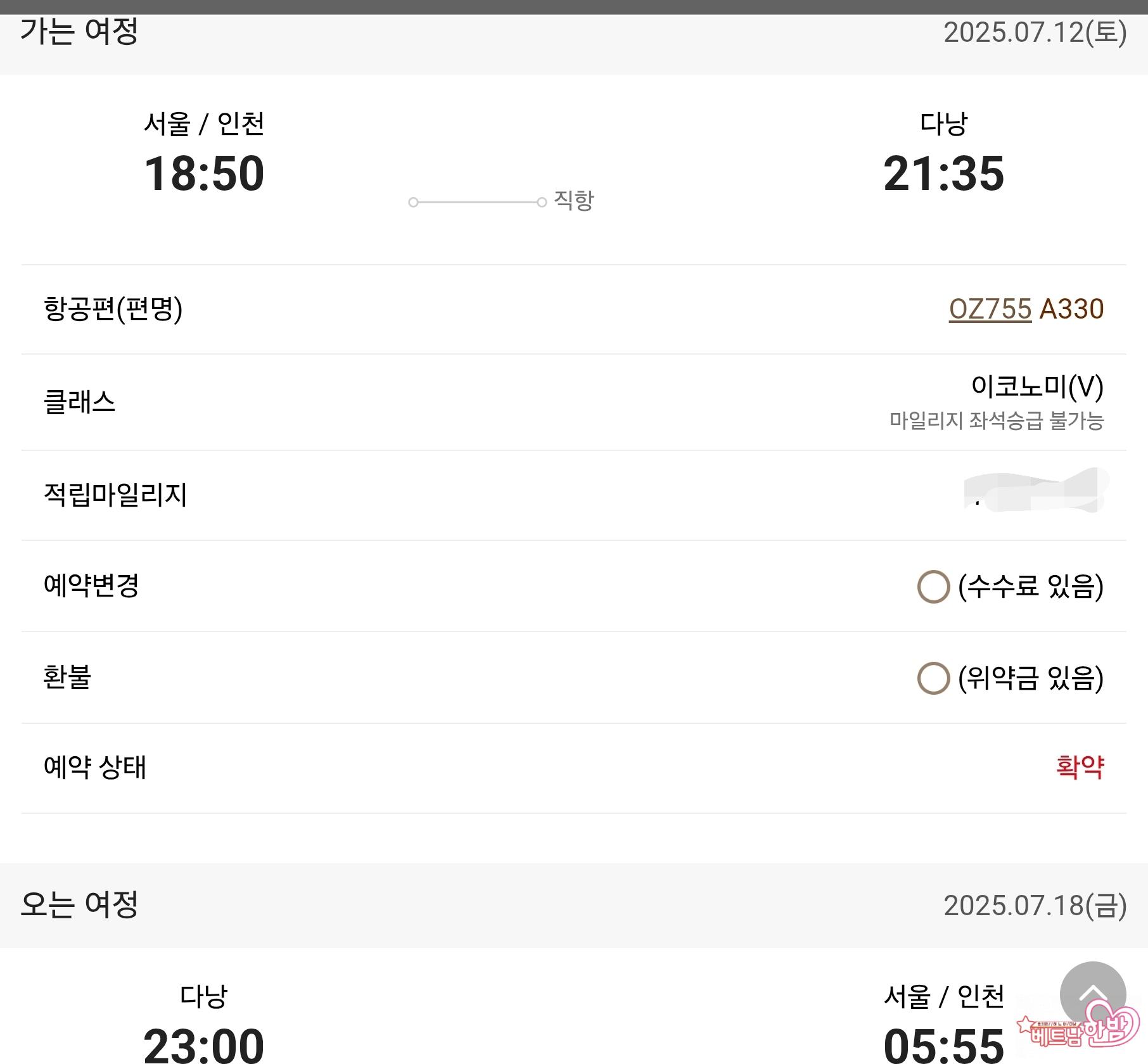Click the A330 aircraft type text
This screenshot has width=1148, height=1064.
[x=1072, y=309]
